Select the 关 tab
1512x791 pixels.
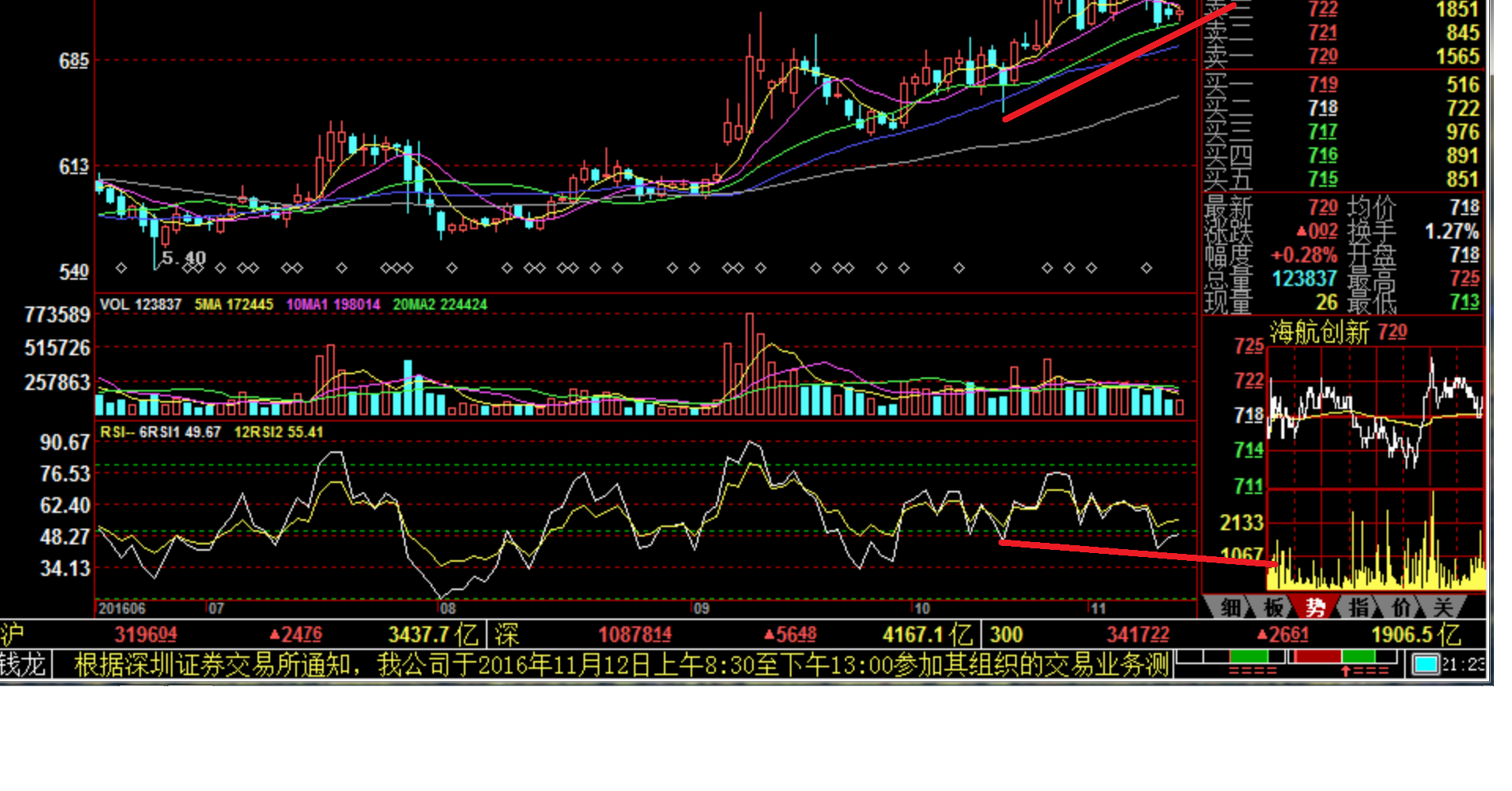tap(1443, 607)
